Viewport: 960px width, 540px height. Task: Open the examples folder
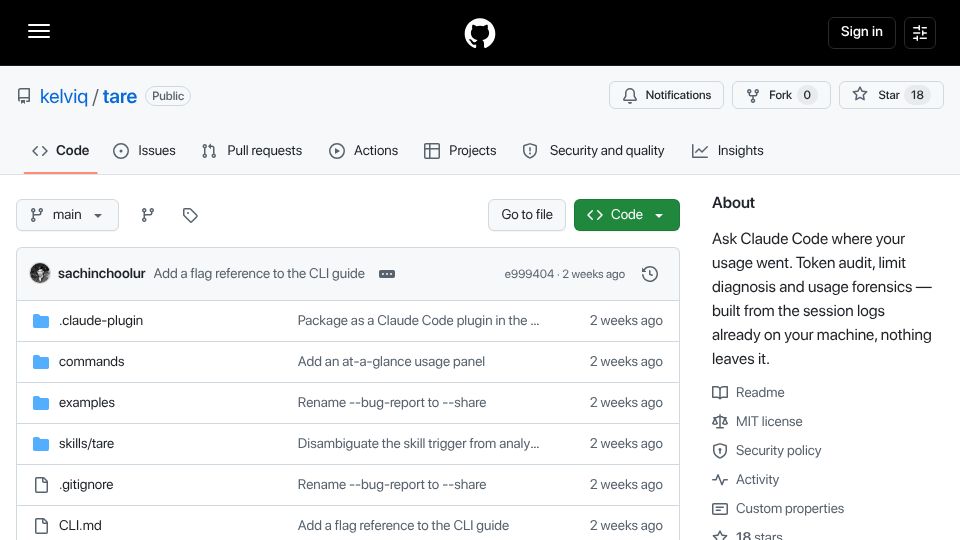[87, 403]
